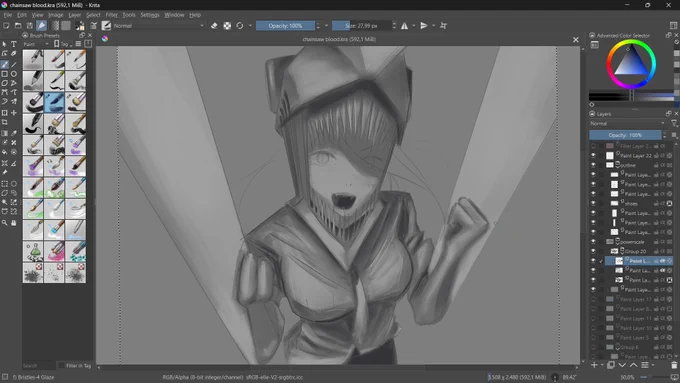This screenshot has width=680, height=383.
Task: Select the Reference Images pin tool
Action: [x=5, y=172]
